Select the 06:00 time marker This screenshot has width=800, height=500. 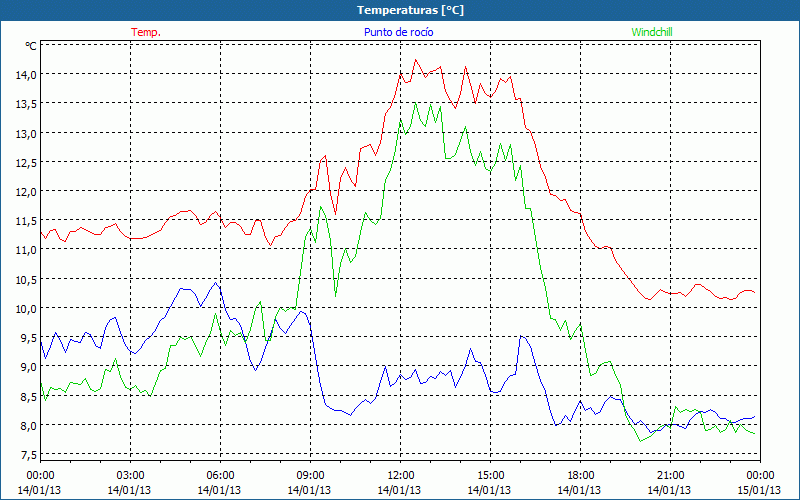pyautogui.click(x=220, y=475)
